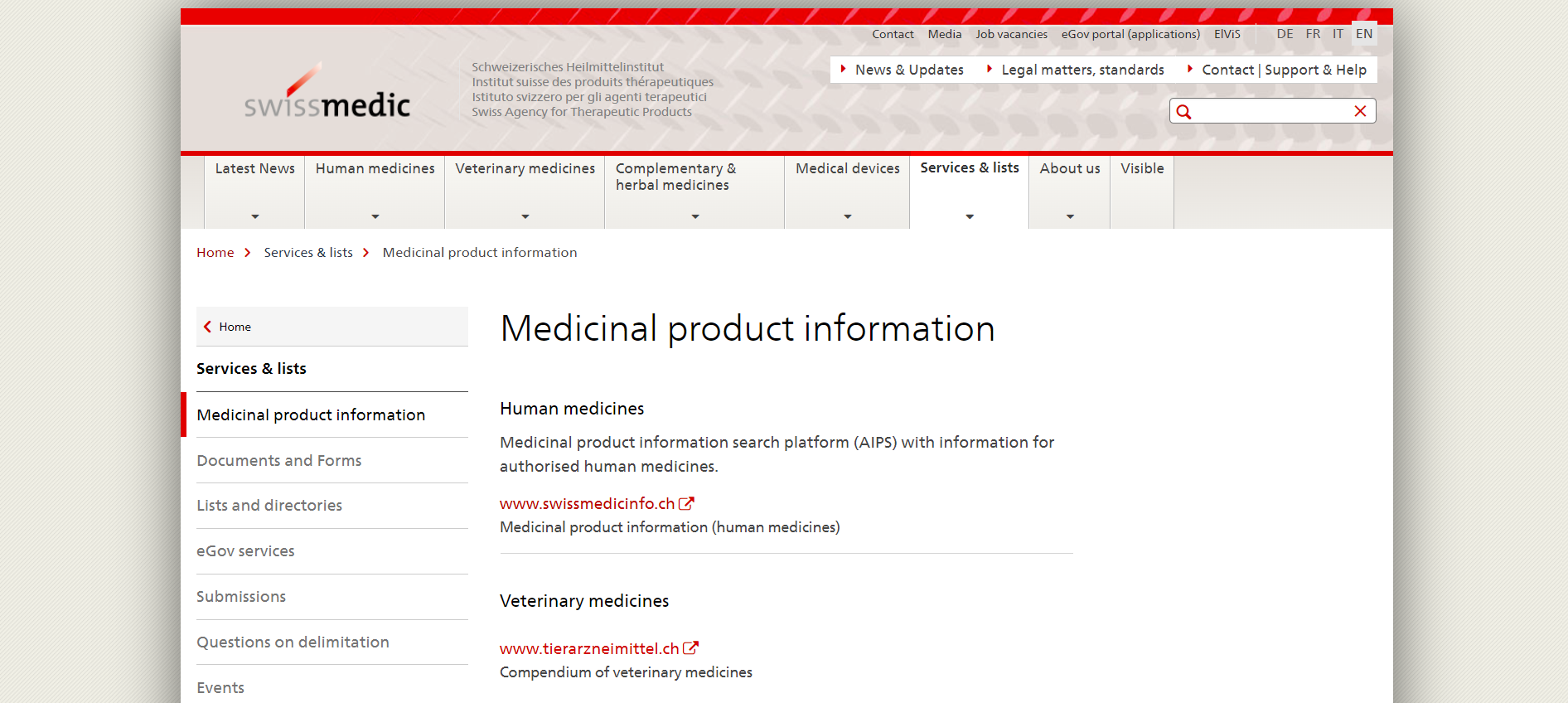Open the Visible menu item
This screenshot has height=703, width=1568.
pos(1141,169)
